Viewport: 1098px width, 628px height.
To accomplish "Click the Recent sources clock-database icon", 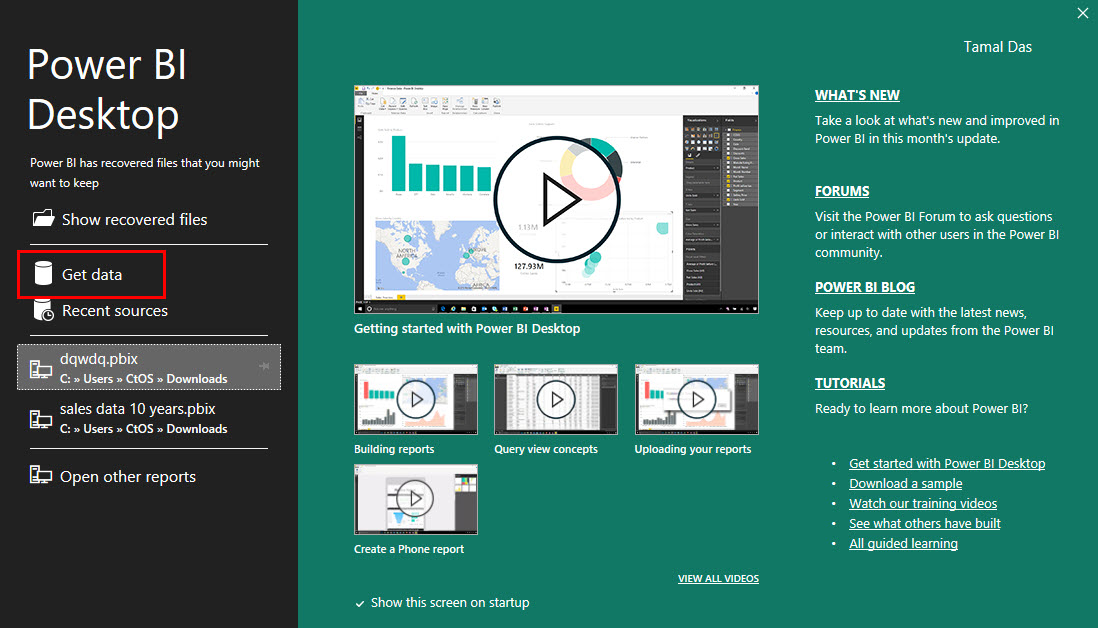I will point(43,309).
